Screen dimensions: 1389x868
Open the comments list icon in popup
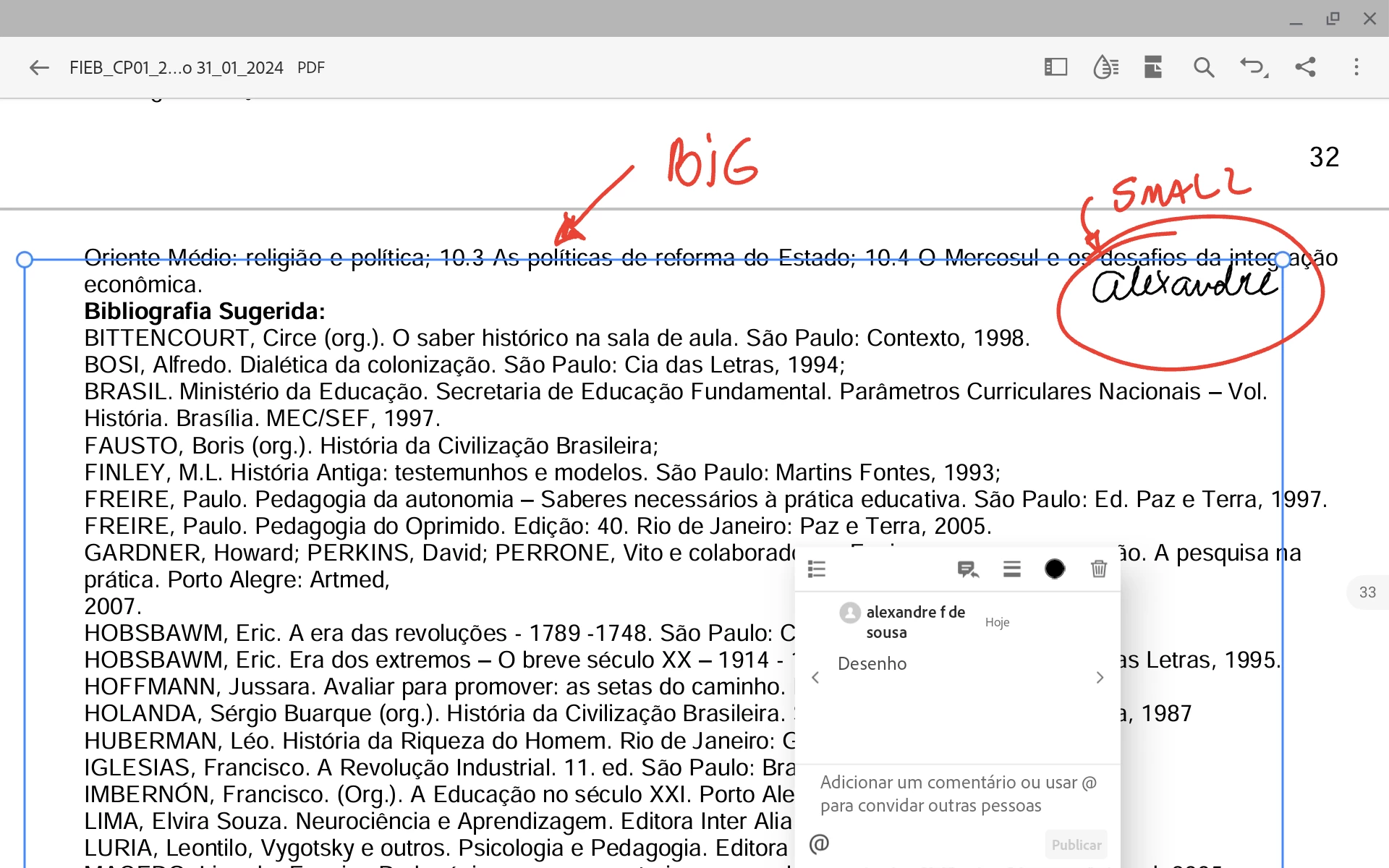[x=817, y=569]
